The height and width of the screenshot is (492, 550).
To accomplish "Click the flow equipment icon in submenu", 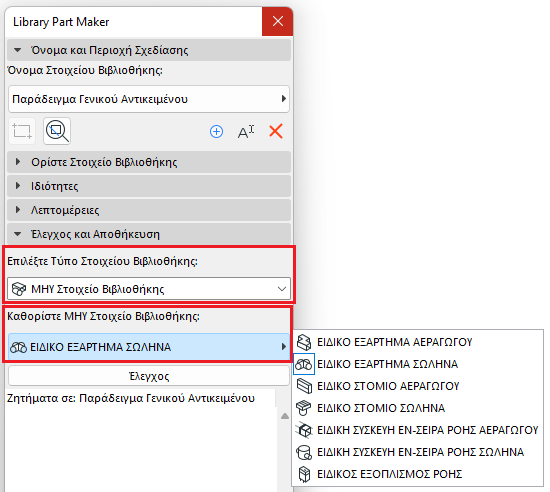I will click(x=304, y=474).
